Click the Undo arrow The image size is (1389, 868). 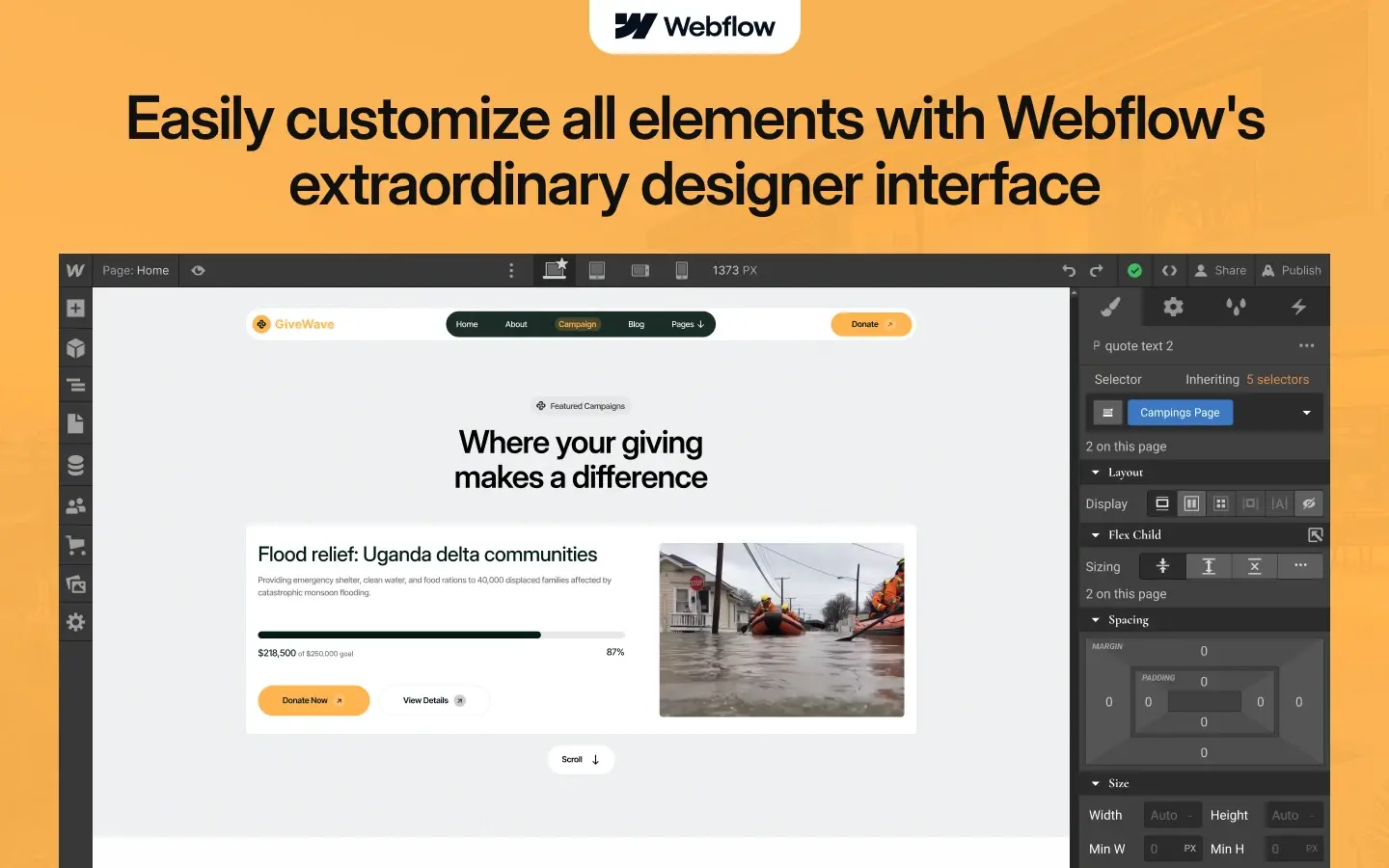tap(1069, 271)
